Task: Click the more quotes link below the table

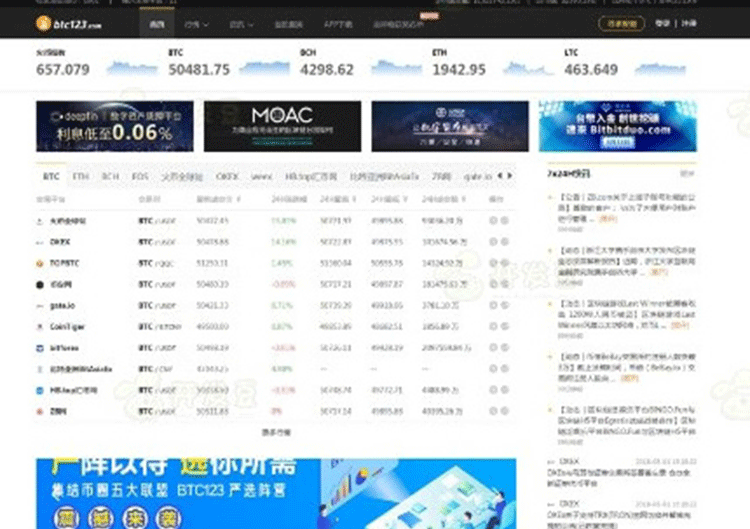Action: (276, 432)
